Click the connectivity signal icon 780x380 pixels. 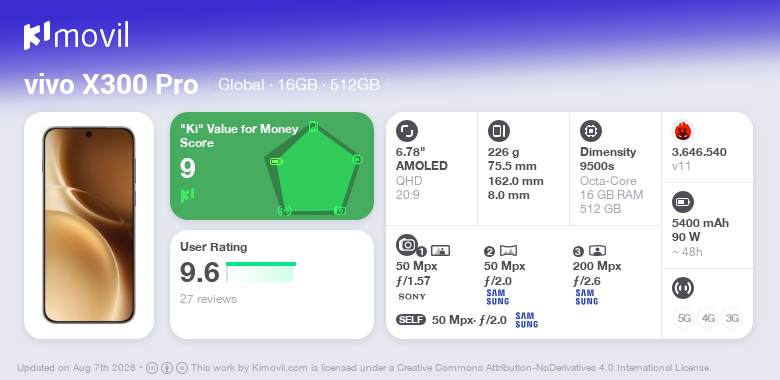click(x=682, y=288)
